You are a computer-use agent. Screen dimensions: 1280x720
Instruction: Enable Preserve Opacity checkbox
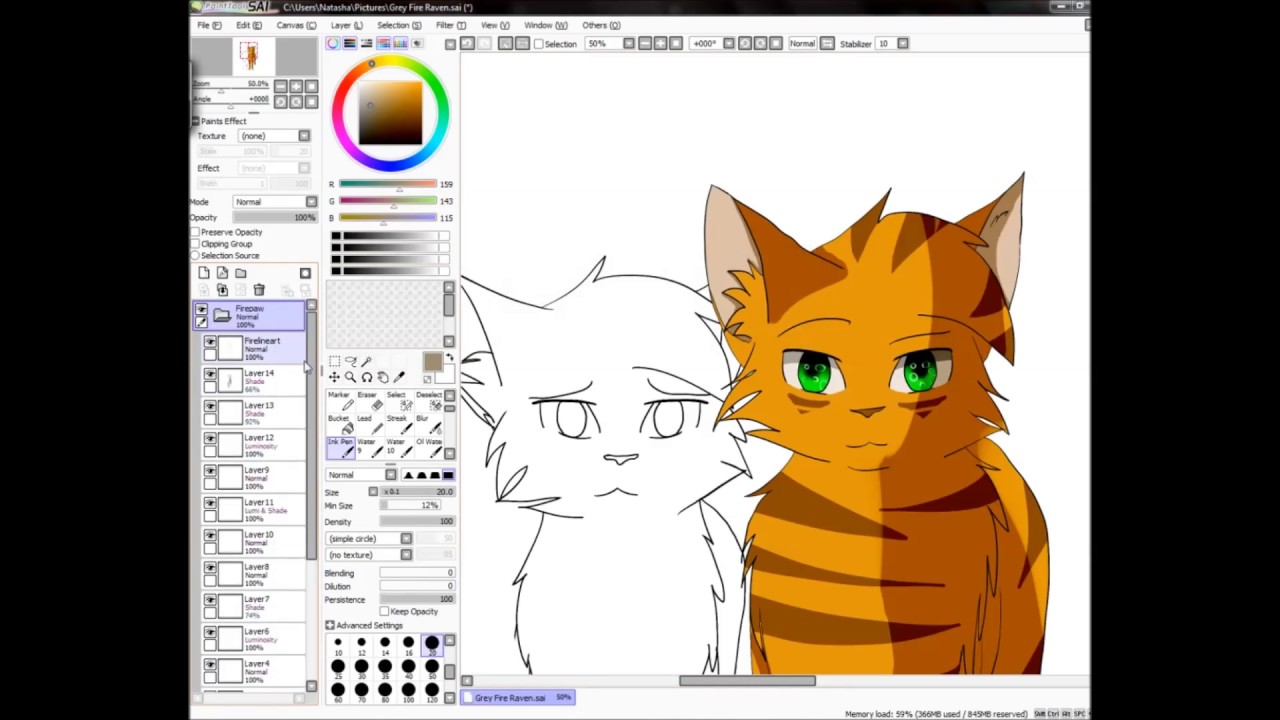[x=196, y=232]
